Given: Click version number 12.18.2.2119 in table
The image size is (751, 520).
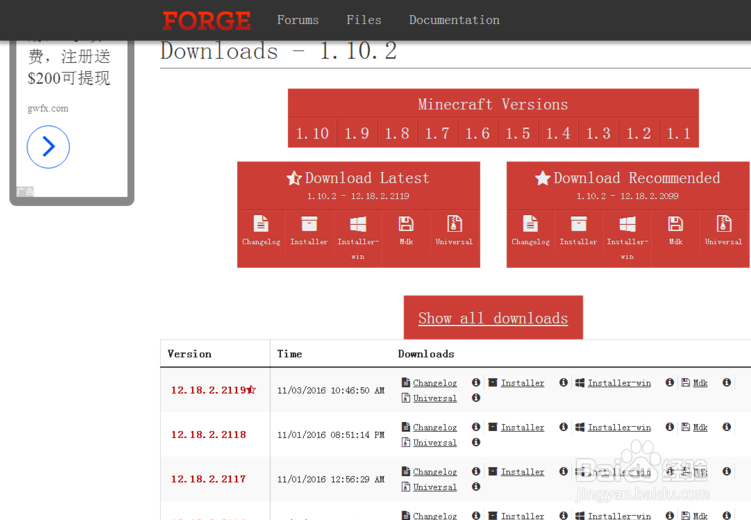Looking at the screenshot, I should click(x=208, y=390).
